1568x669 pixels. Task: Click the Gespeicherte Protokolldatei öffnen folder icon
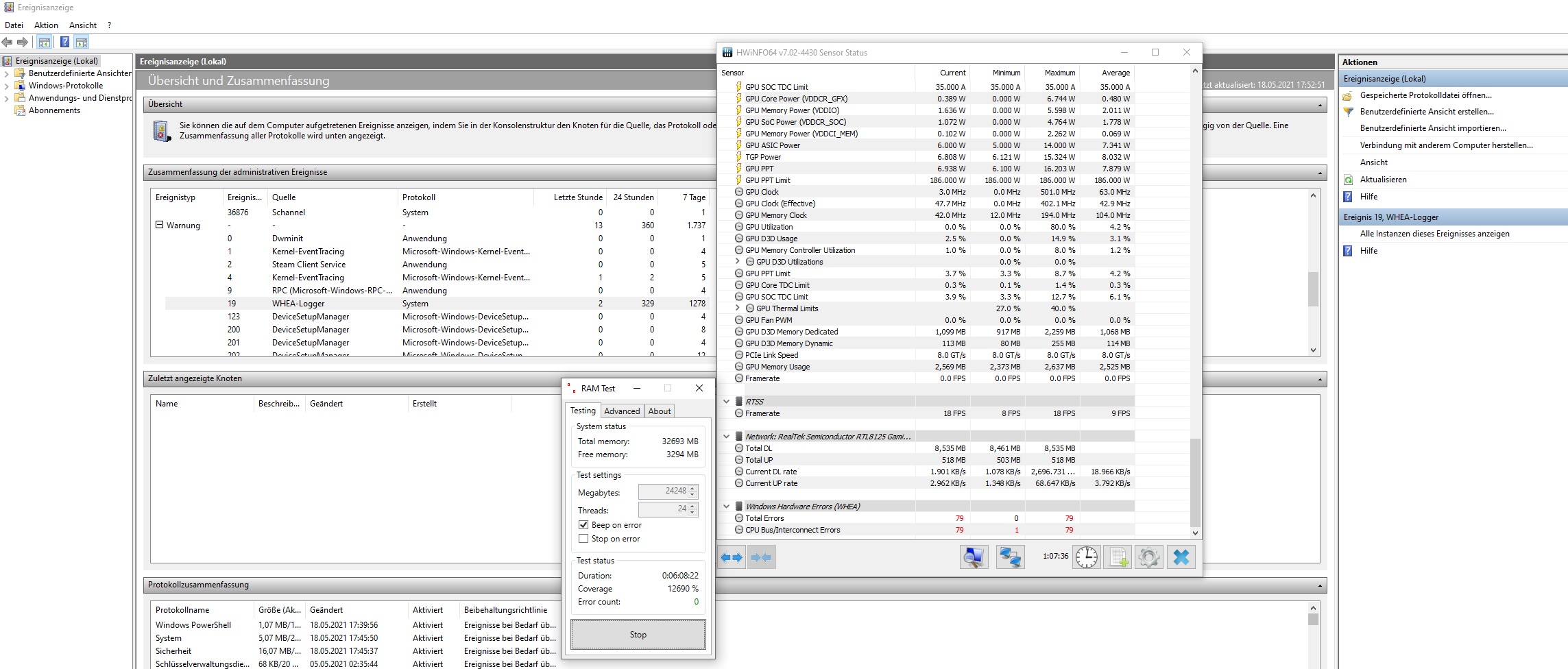click(x=1348, y=95)
